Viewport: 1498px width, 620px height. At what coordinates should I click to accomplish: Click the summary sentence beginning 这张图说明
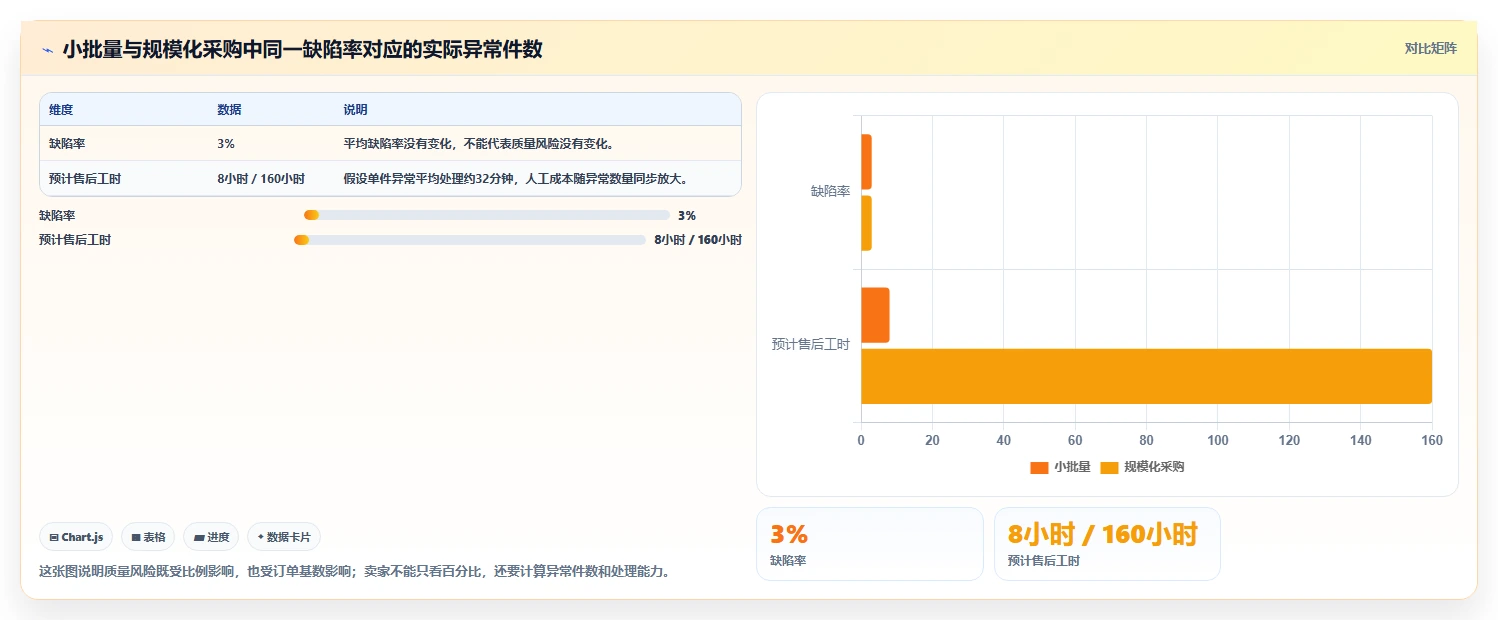[x=354, y=572]
